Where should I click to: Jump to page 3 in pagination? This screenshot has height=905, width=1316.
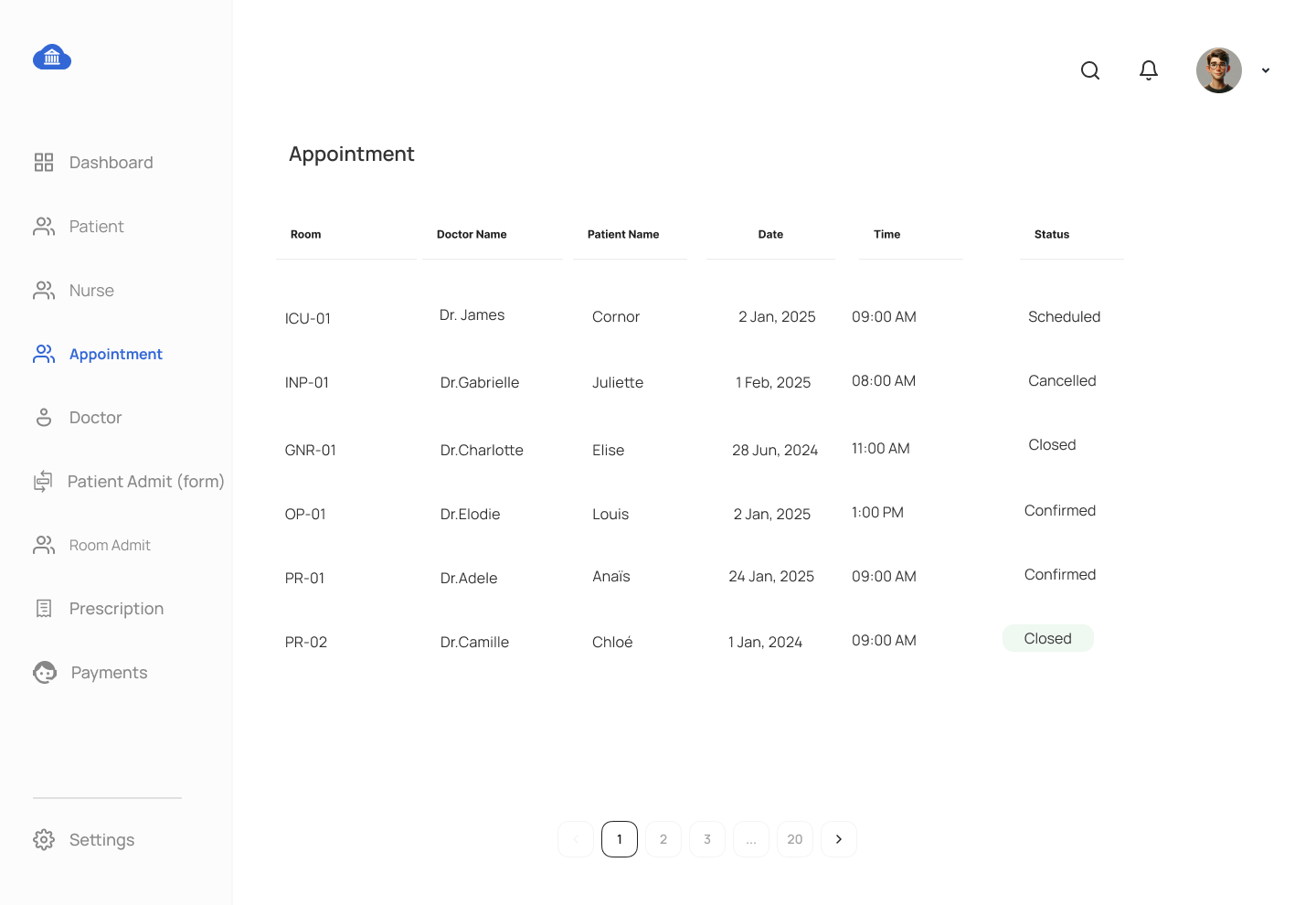click(x=707, y=839)
